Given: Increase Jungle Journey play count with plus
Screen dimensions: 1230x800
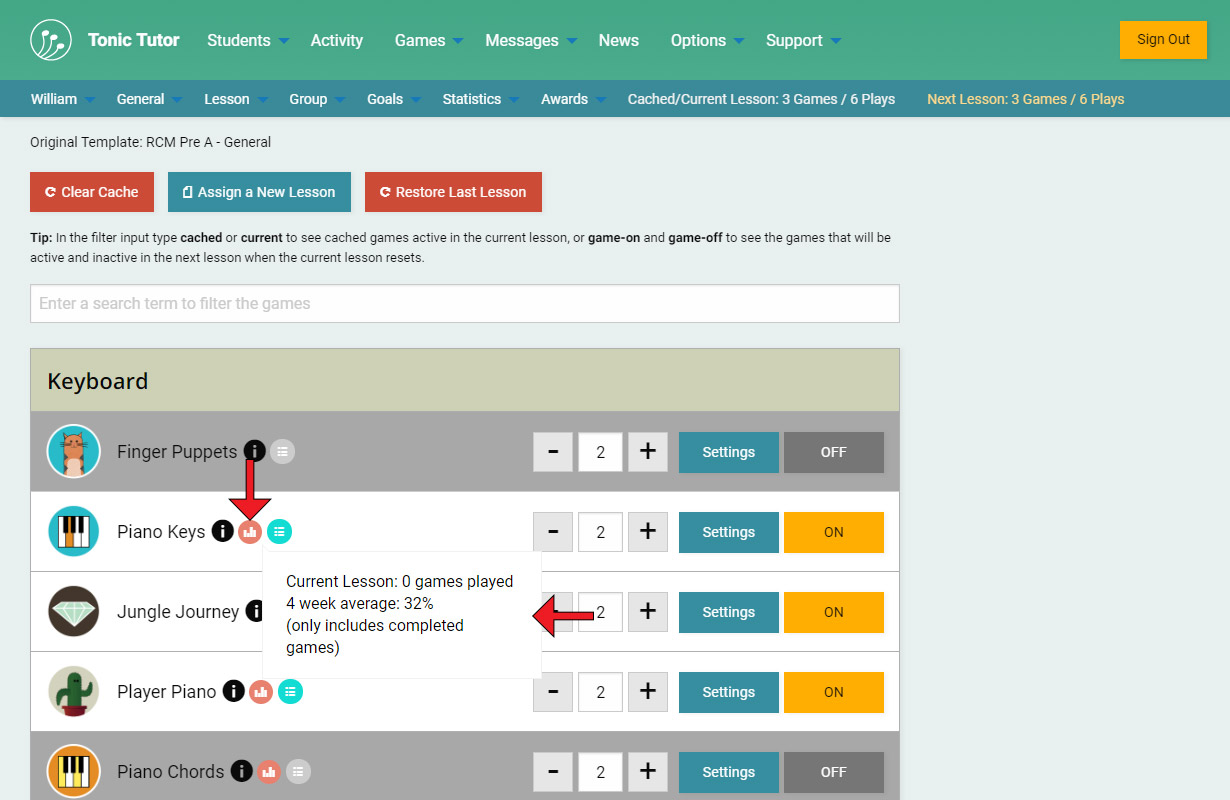Looking at the screenshot, I should pyautogui.click(x=647, y=612).
